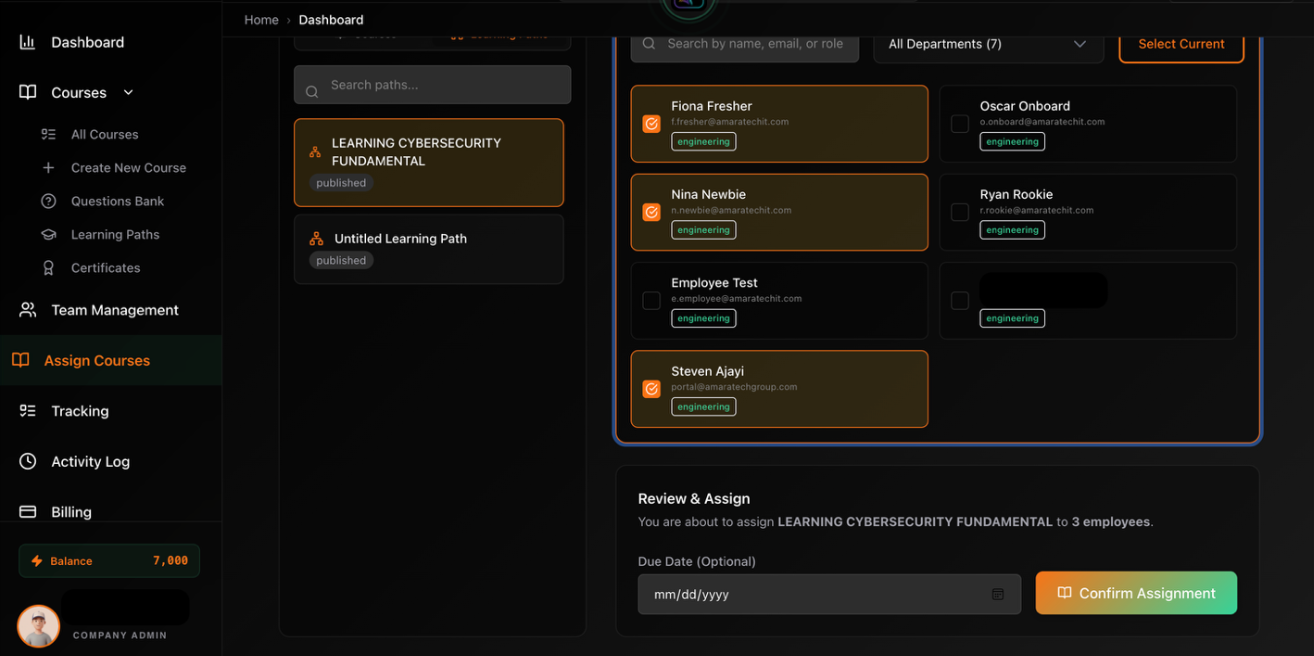Click the Billing card icon
This screenshot has width=1314, height=656.
[28, 511]
